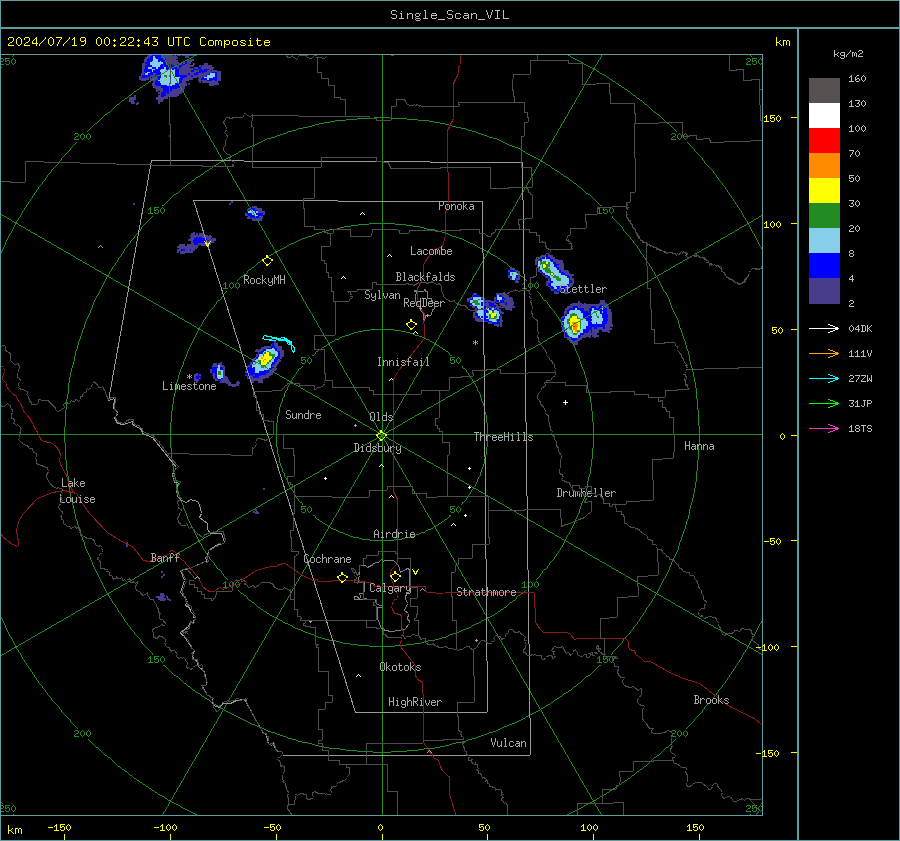Click the Single_Scan_VIL title text
Screen dimensions: 900x841
click(x=449, y=15)
